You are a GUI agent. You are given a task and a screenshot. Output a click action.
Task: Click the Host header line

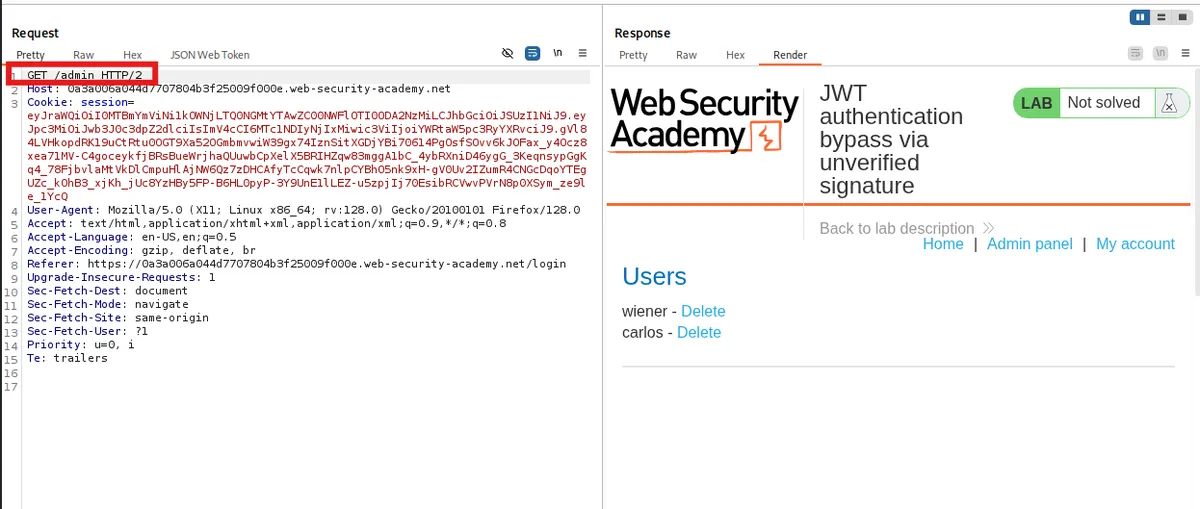coord(239,89)
